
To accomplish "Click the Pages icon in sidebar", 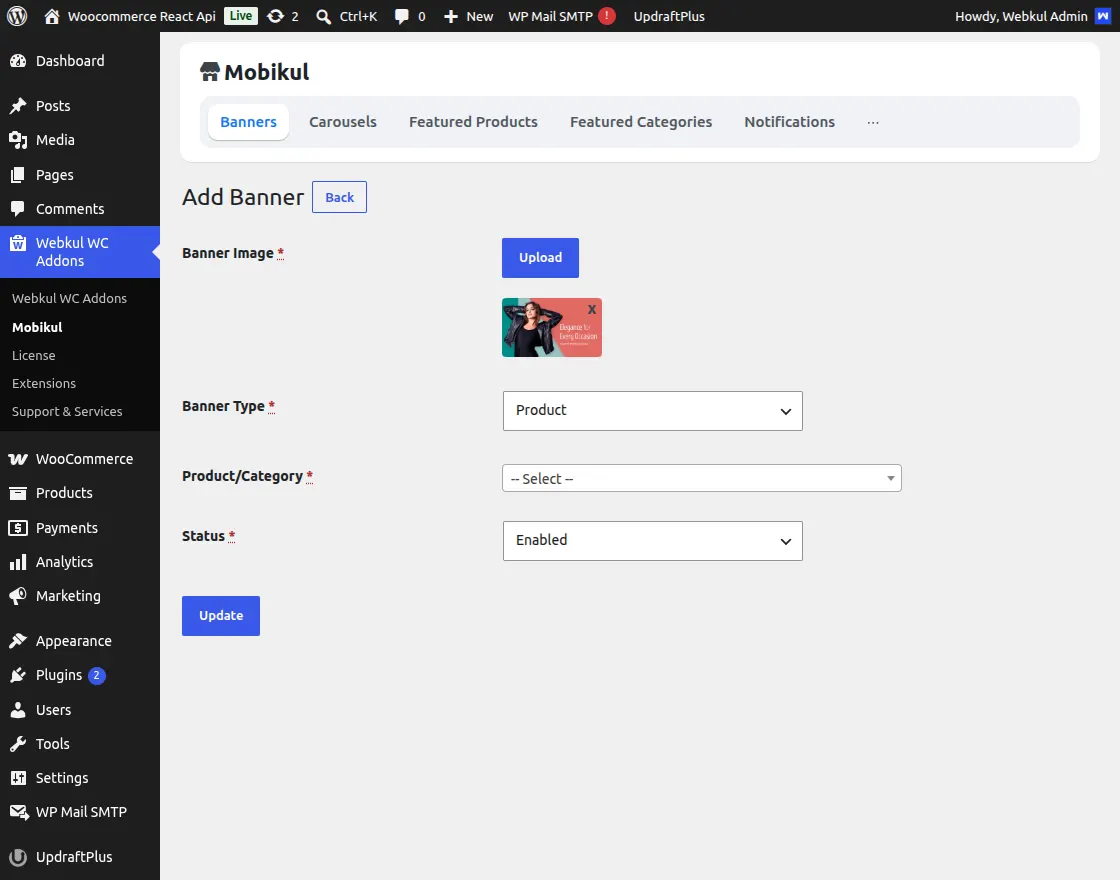I will pos(18,175).
